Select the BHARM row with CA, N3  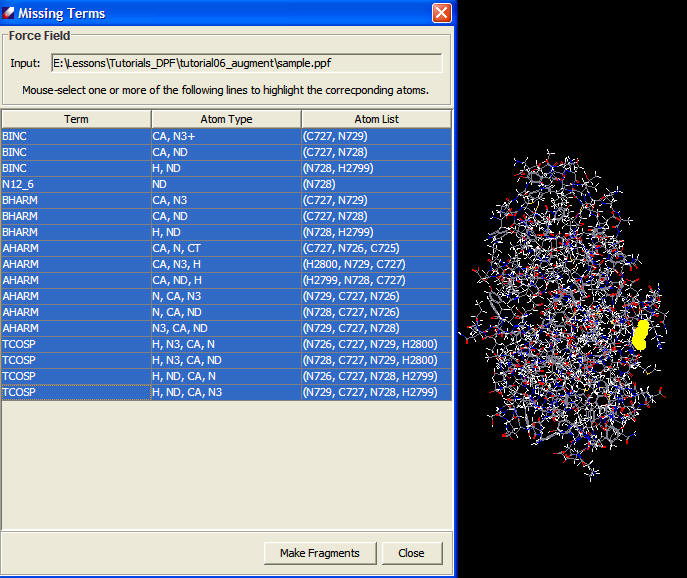coord(76,200)
